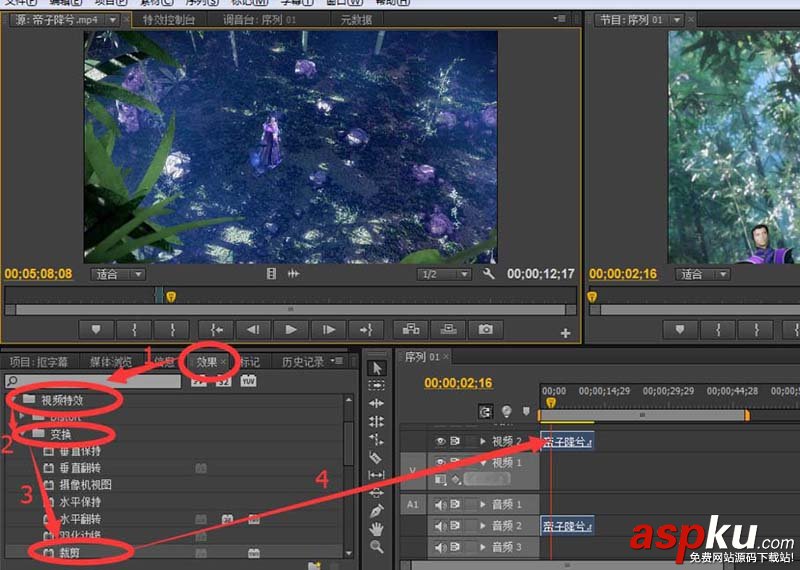
Task: Select the Selection arrow tool
Action: pyautogui.click(x=377, y=368)
